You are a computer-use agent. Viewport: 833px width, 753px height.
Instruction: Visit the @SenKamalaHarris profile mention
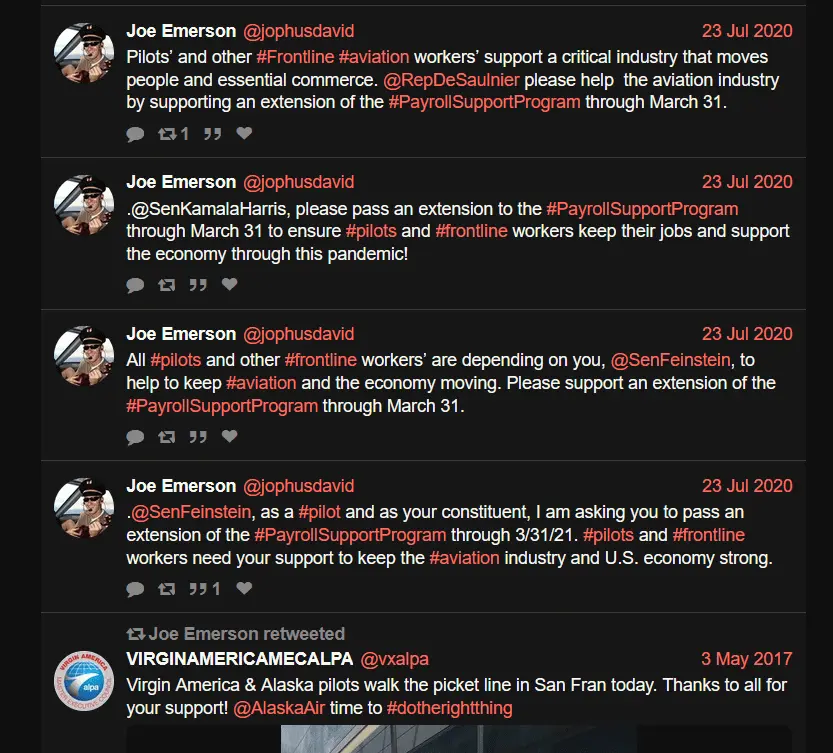click(209, 209)
